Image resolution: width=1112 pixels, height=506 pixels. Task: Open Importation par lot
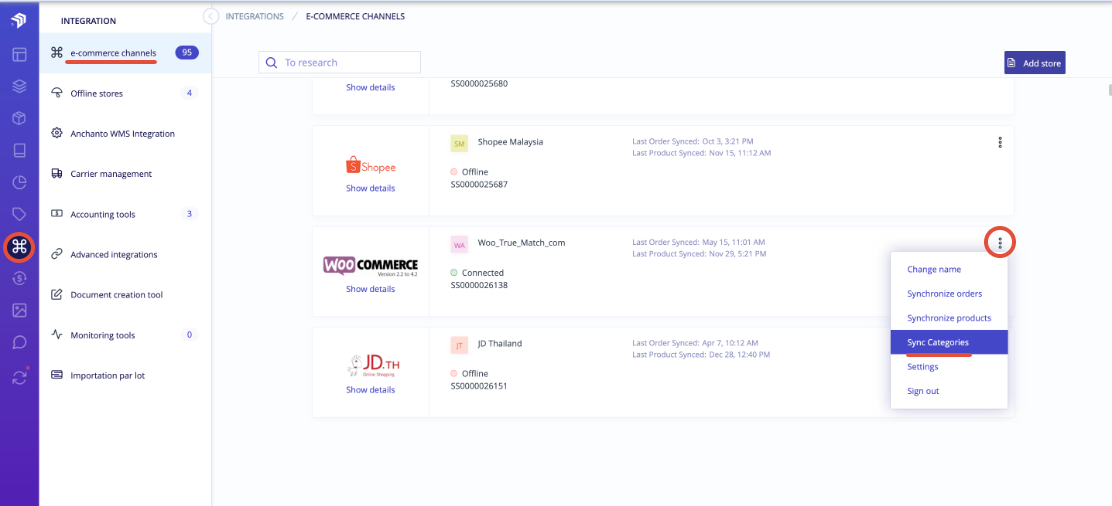coord(125,375)
